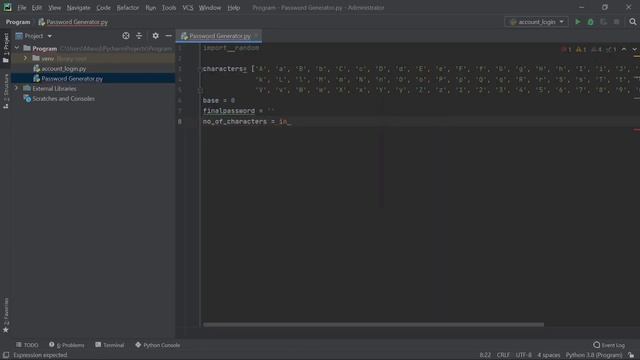This screenshot has width=640, height=360.
Task: Collapse the Program root folder
Action: pyautogui.click(x=17, y=48)
